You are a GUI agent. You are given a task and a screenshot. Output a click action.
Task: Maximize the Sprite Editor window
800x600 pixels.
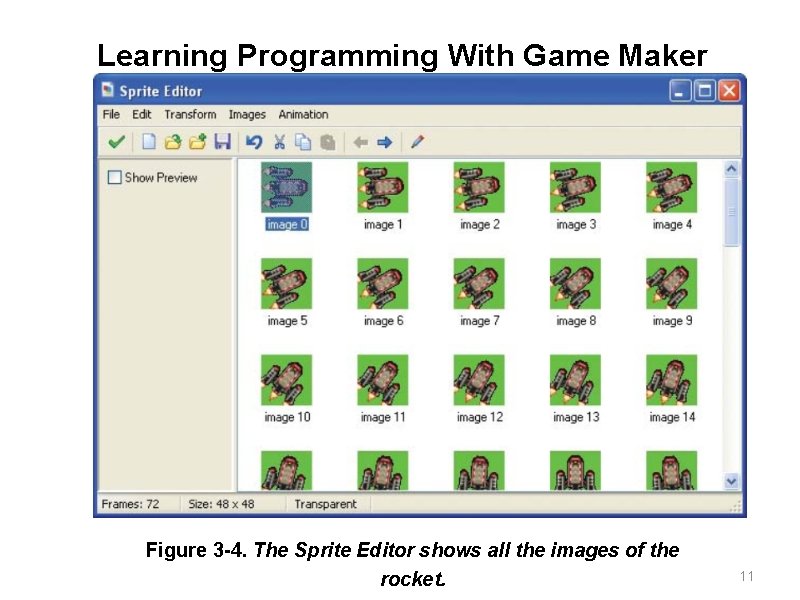pos(705,91)
